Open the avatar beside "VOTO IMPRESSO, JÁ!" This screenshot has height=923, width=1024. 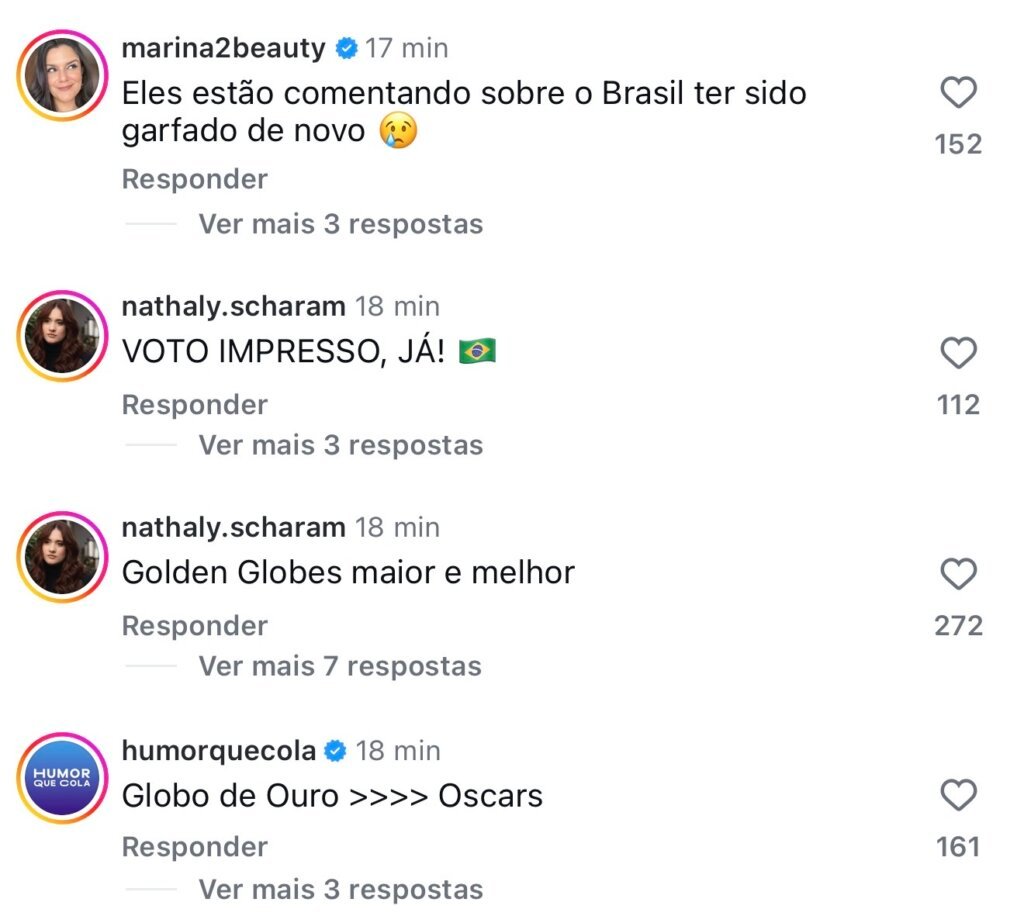pos(63,335)
